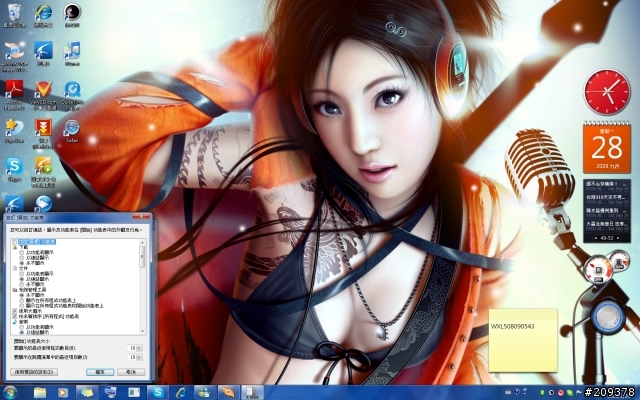Screen dimensions: 640x400
Task: Open the fourth headline in the feed gadget
Action: (607, 225)
